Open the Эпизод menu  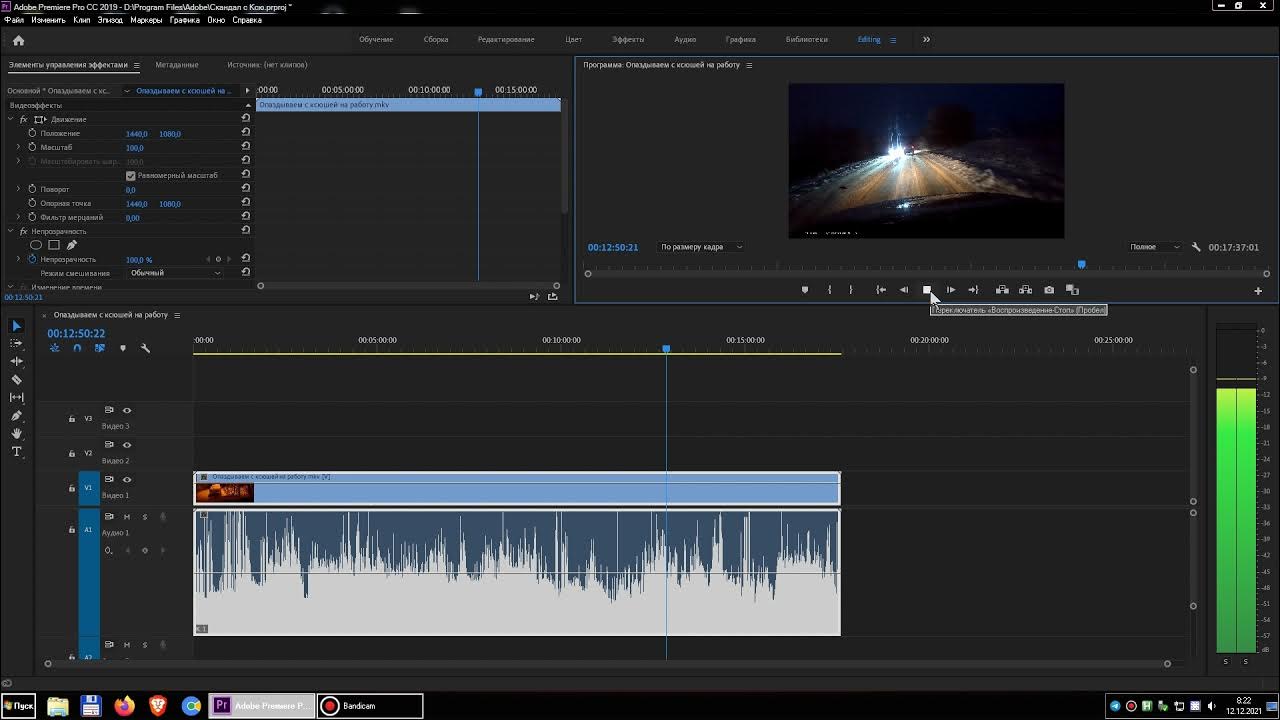pyautogui.click(x=110, y=20)
